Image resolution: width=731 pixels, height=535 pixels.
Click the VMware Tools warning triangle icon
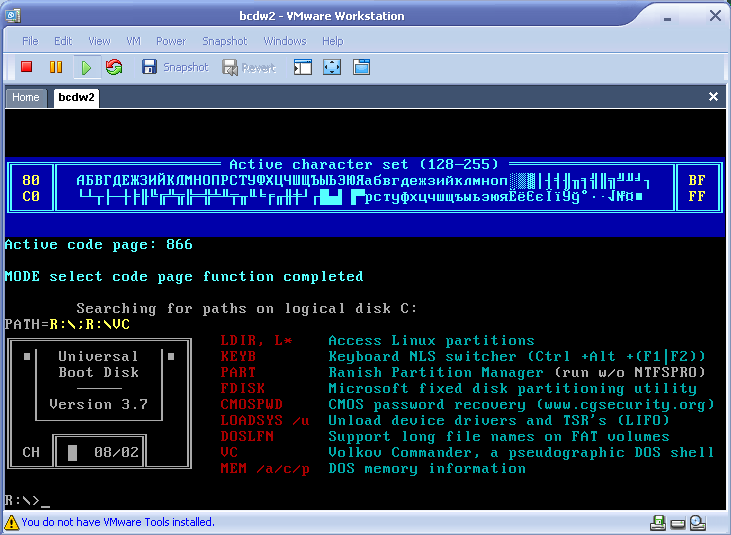coord(11,522)
